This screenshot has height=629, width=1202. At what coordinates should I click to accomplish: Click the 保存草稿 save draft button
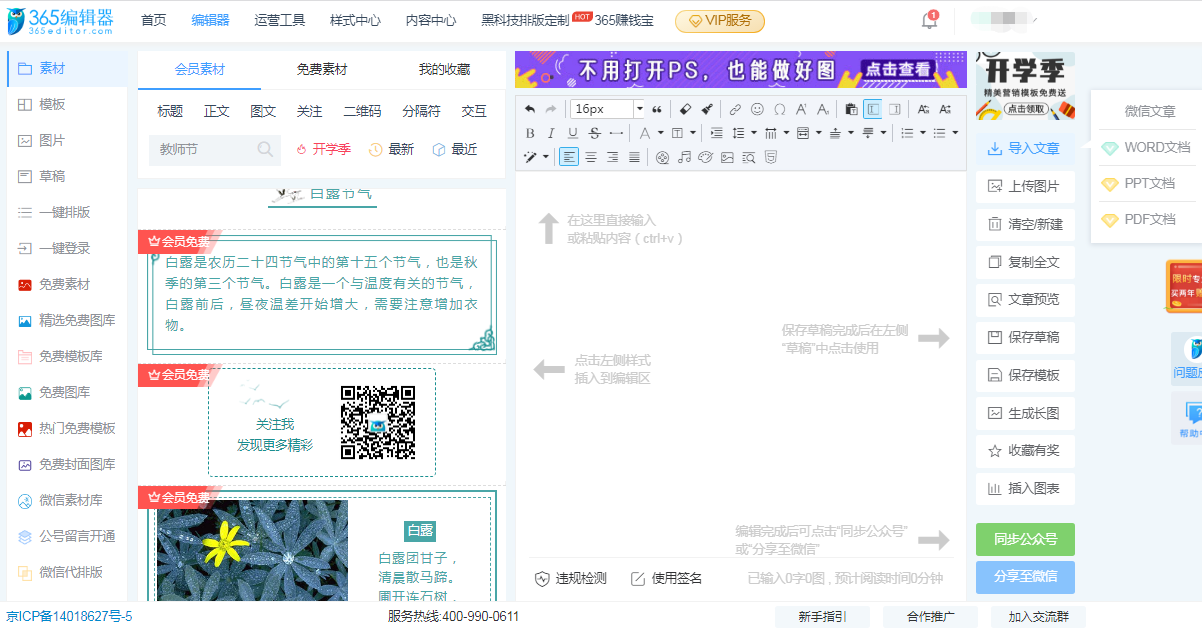click(x=1024, y=337)
